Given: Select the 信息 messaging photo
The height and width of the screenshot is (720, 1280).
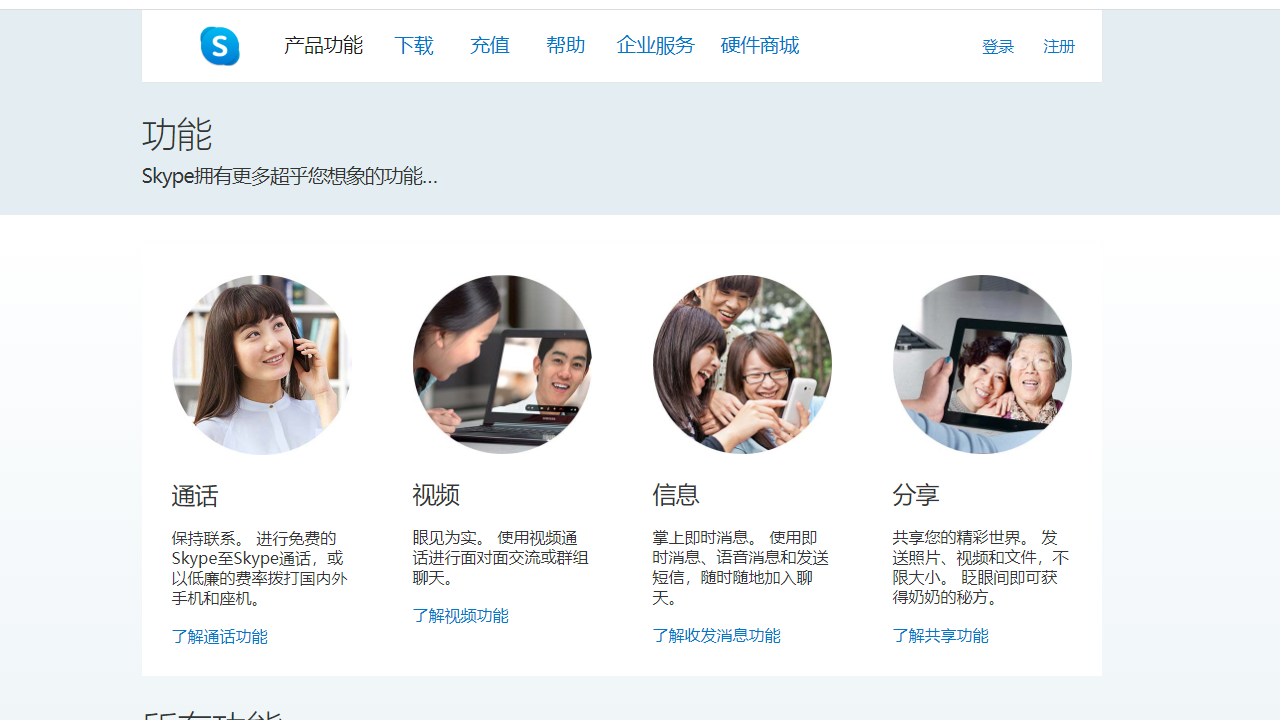Looking at the screenshot, I should [x=741, y=364].
